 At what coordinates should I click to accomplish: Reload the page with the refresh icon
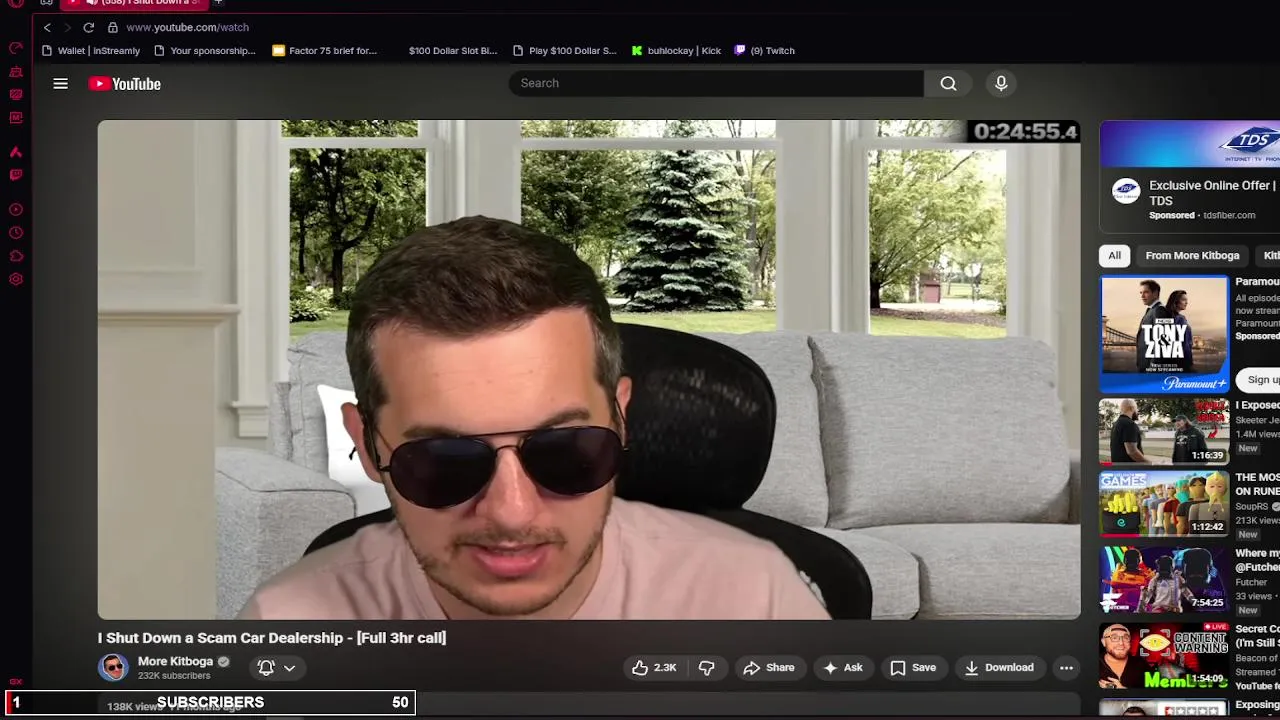(88, 27)
